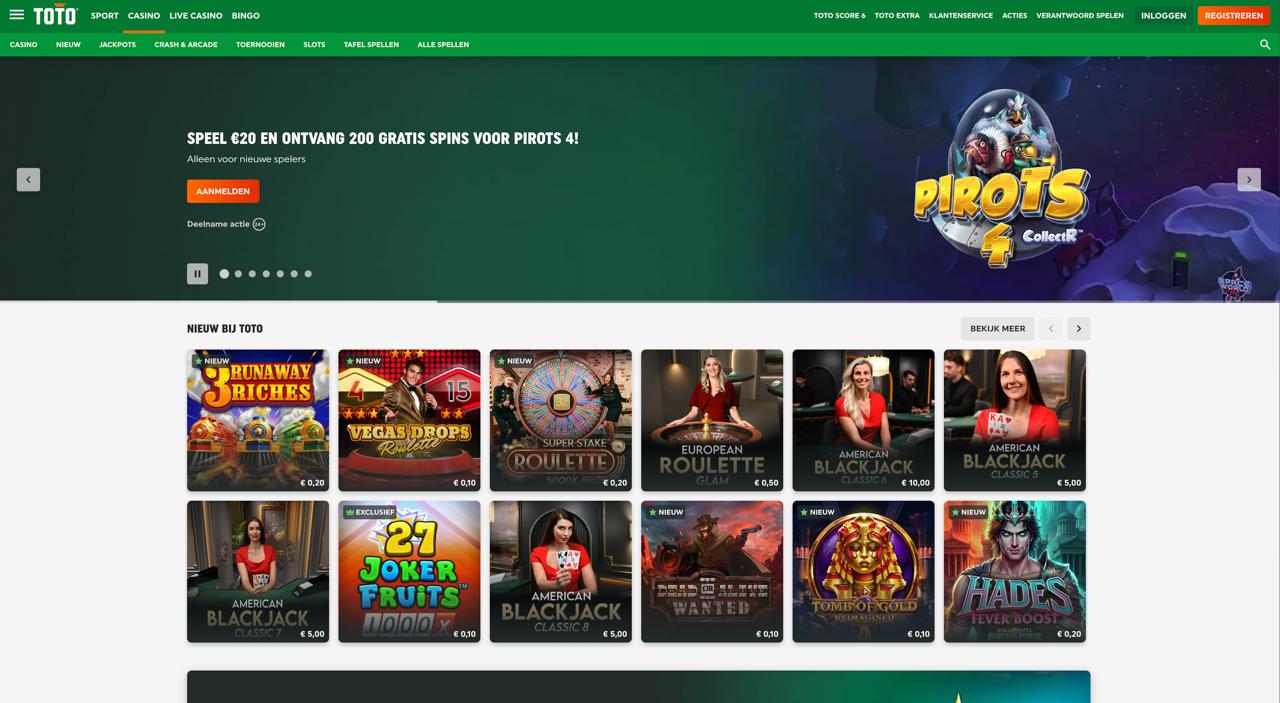The width and height of the screenshot is (1280, 703).
Task: Open the Jackpots category
Action: coord(117,45)
